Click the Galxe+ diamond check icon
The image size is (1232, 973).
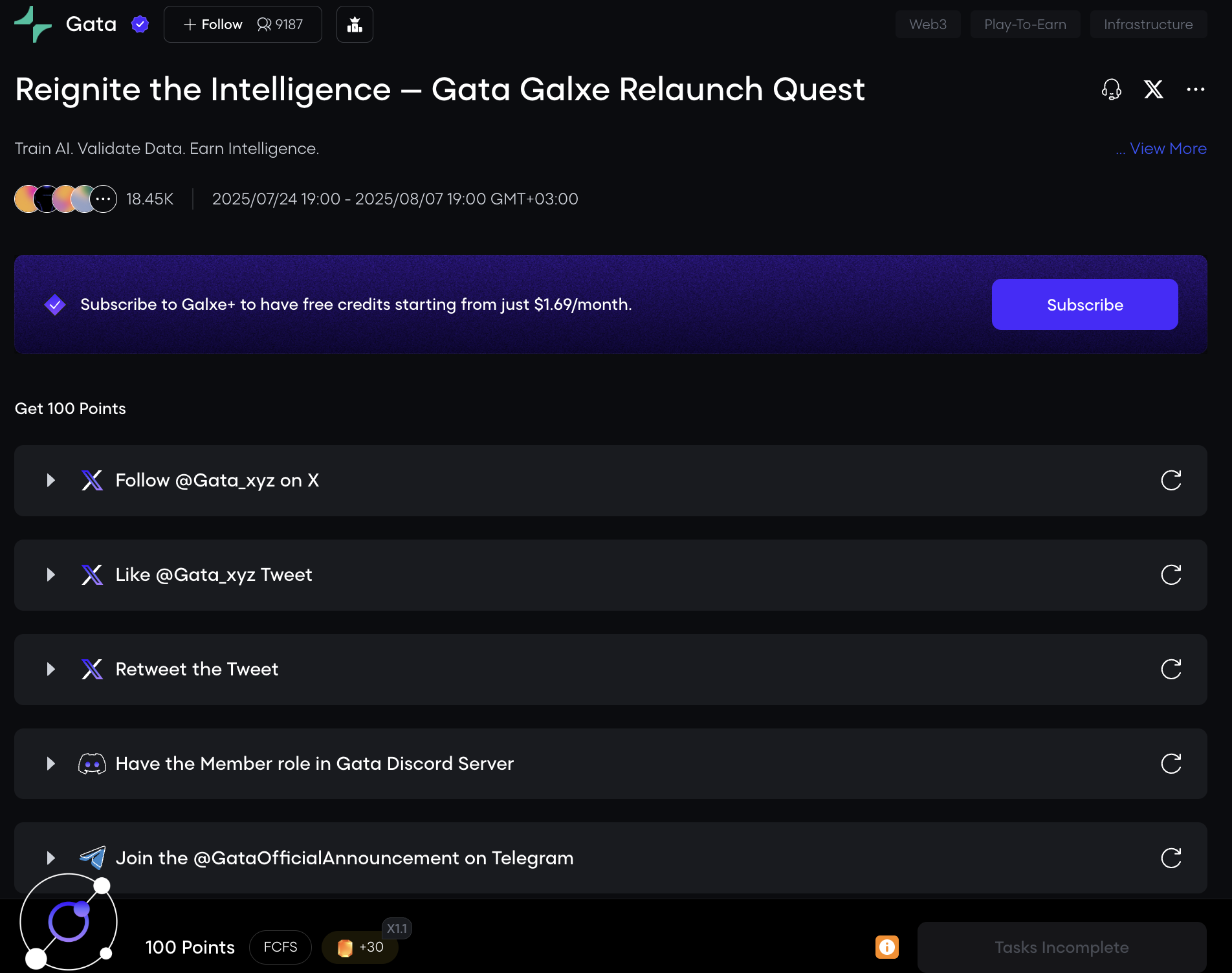coord(55,304)
